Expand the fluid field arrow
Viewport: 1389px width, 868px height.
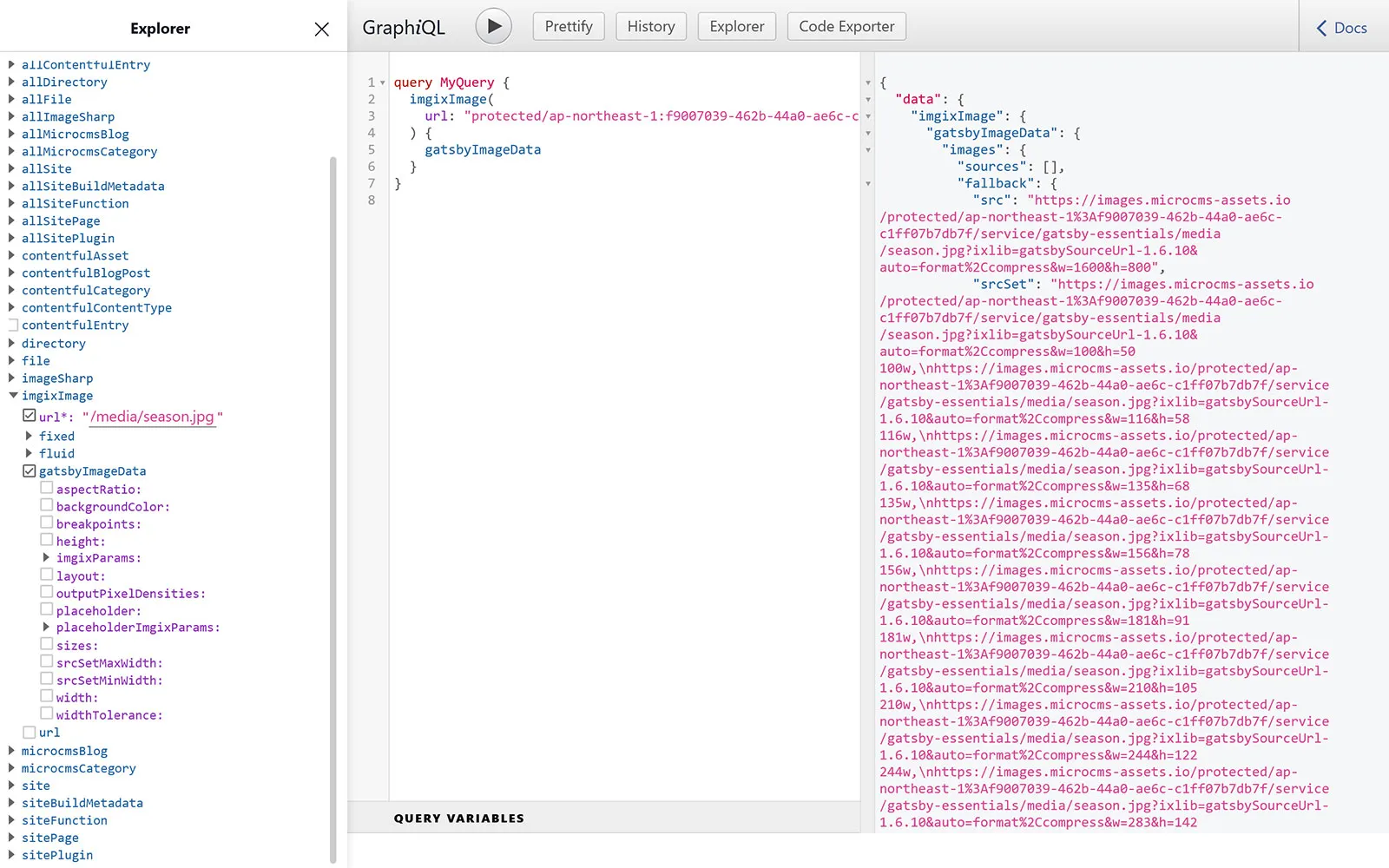coord(30,453)
